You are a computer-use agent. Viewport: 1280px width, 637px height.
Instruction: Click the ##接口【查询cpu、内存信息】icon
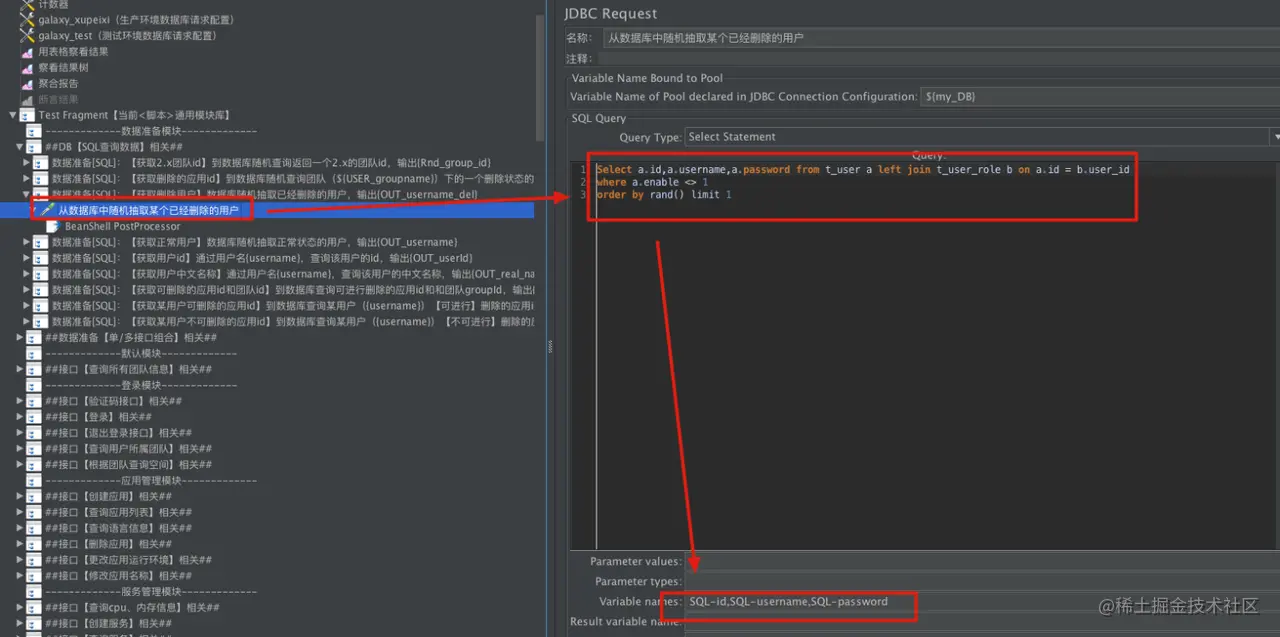click(x=34, y=607)
